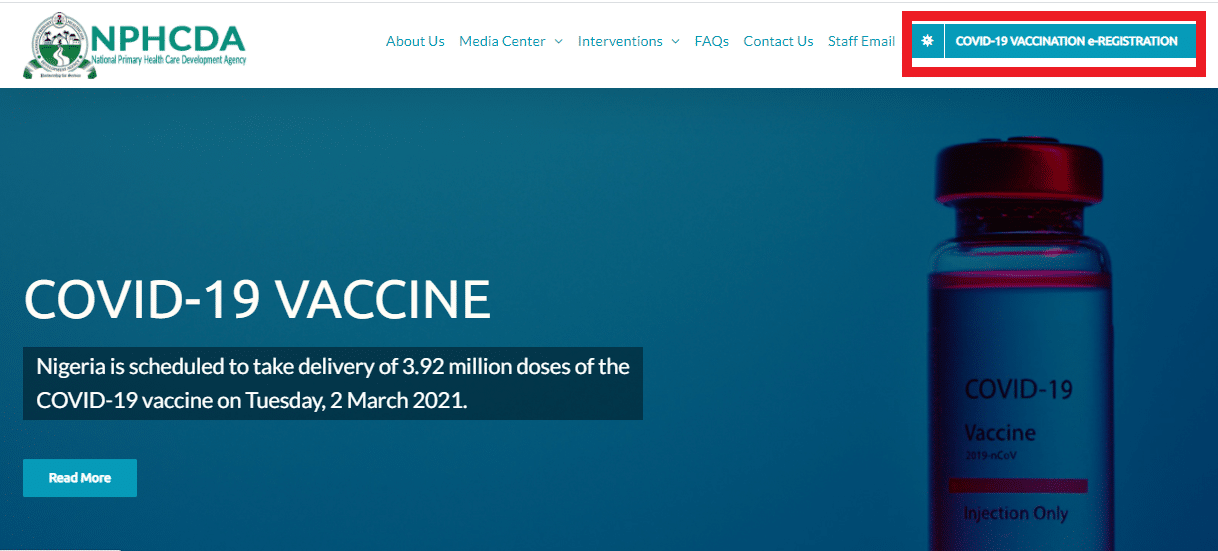Expand the Media Center dropdown arrow
1218x551 pixels.
click(x=558, y=41)
